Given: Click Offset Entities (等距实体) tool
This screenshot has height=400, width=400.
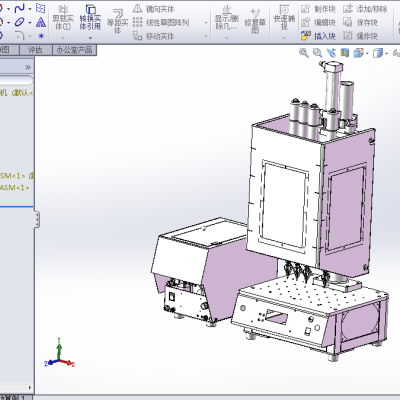Looking at the screenshot, I should click(x=117, y=21).
